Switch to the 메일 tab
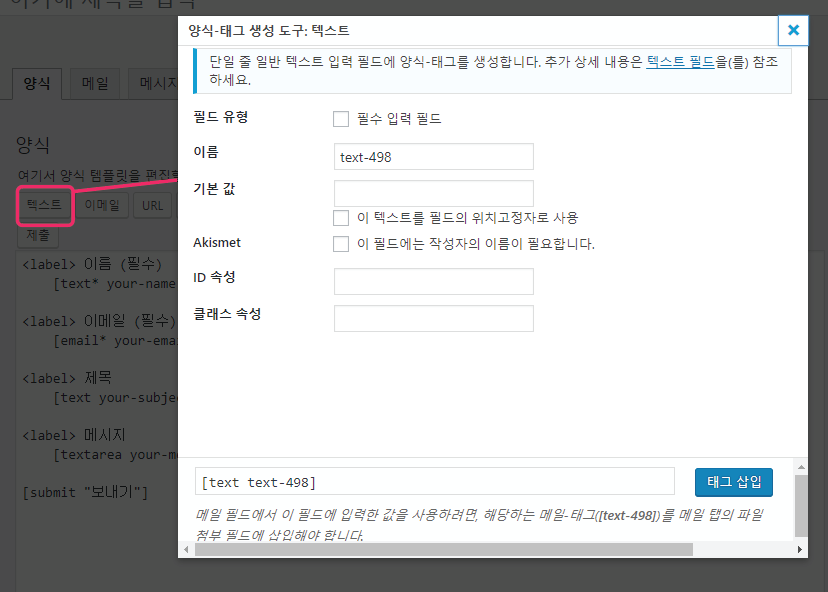 [95, 83]
